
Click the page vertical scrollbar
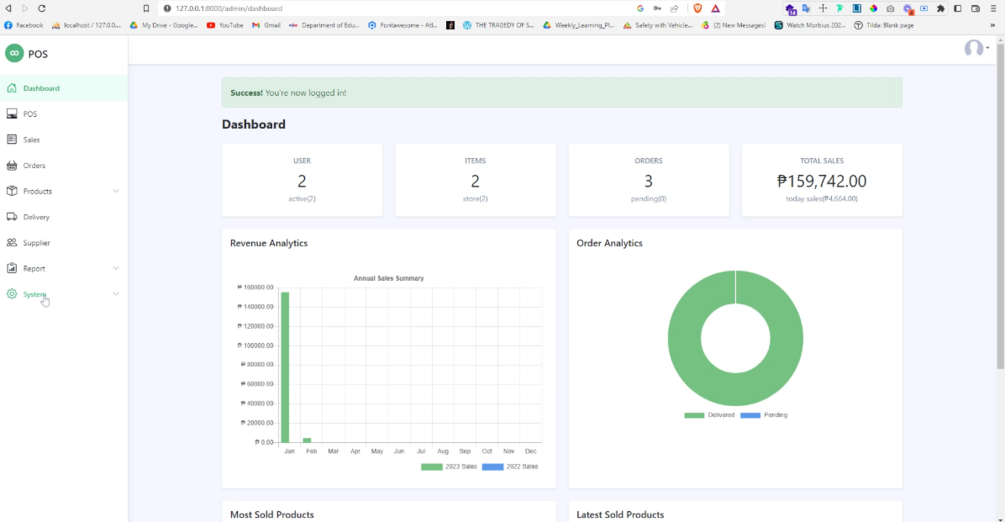[x=1000, y=205]
